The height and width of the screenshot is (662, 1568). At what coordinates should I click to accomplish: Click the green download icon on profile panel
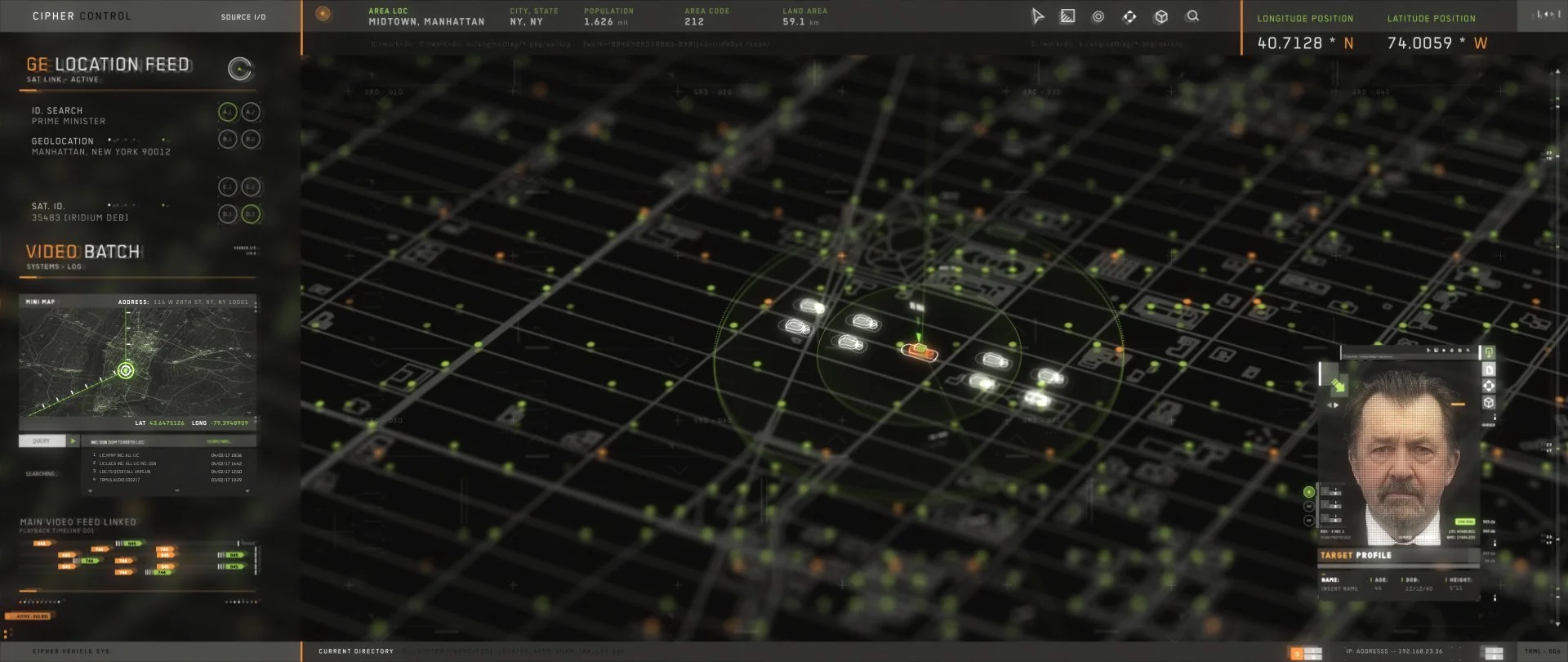tap(1489, 352)
